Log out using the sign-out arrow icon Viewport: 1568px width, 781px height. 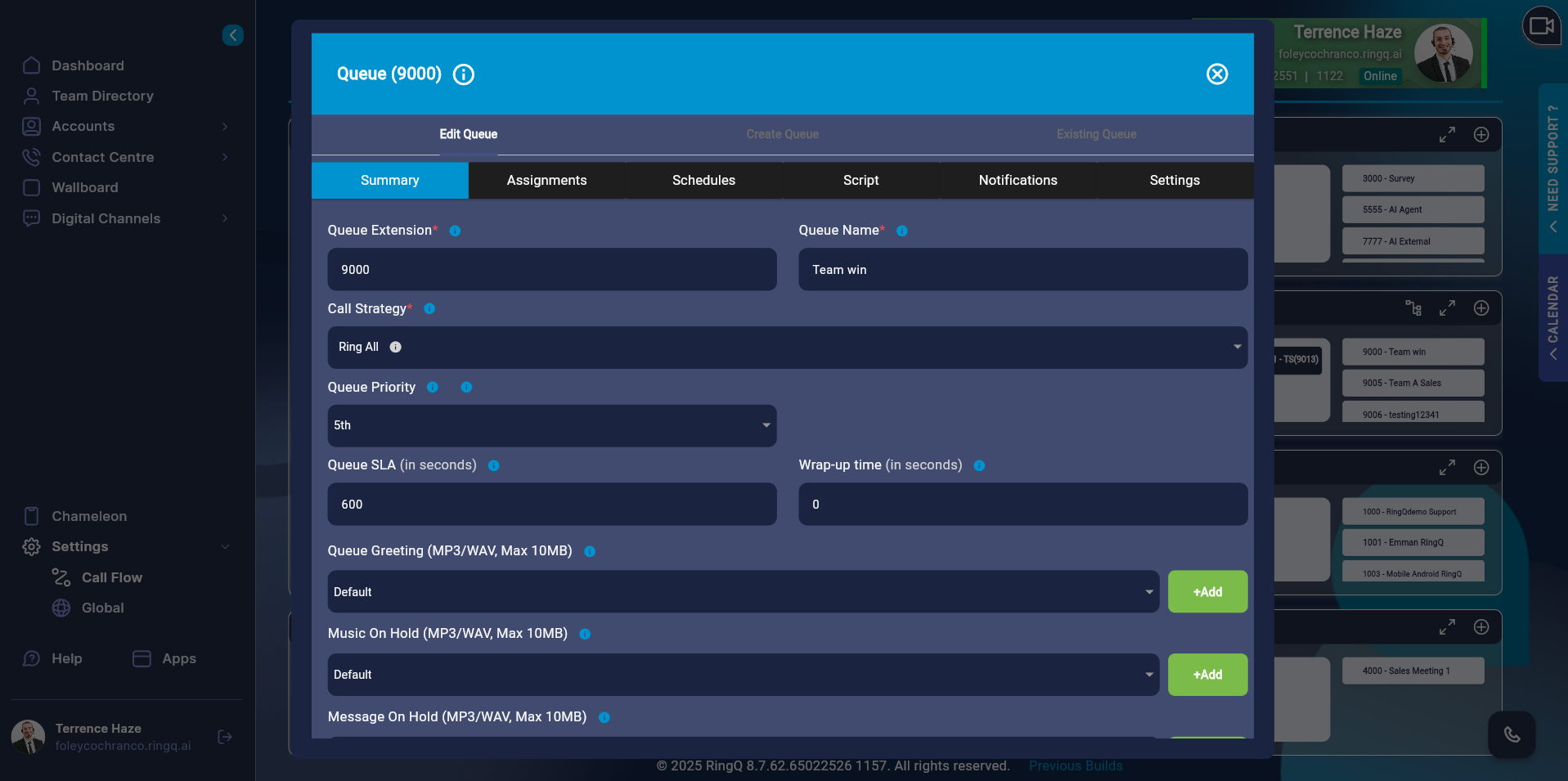point(224,737)
